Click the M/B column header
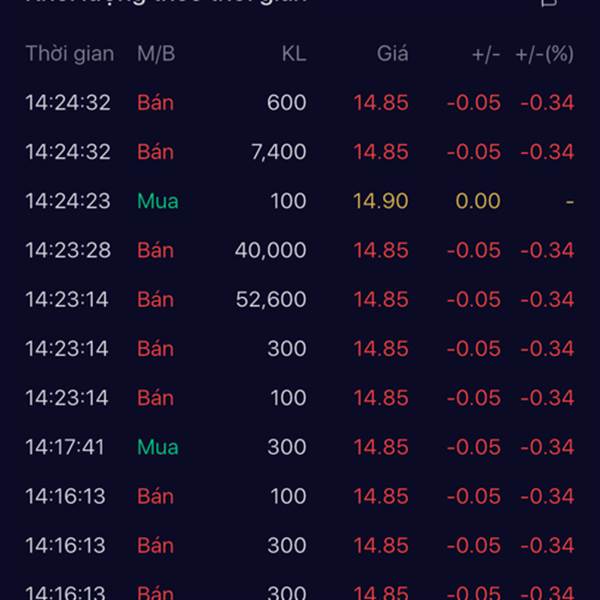Viewport: 600px width, 600px height. point(156,54)
